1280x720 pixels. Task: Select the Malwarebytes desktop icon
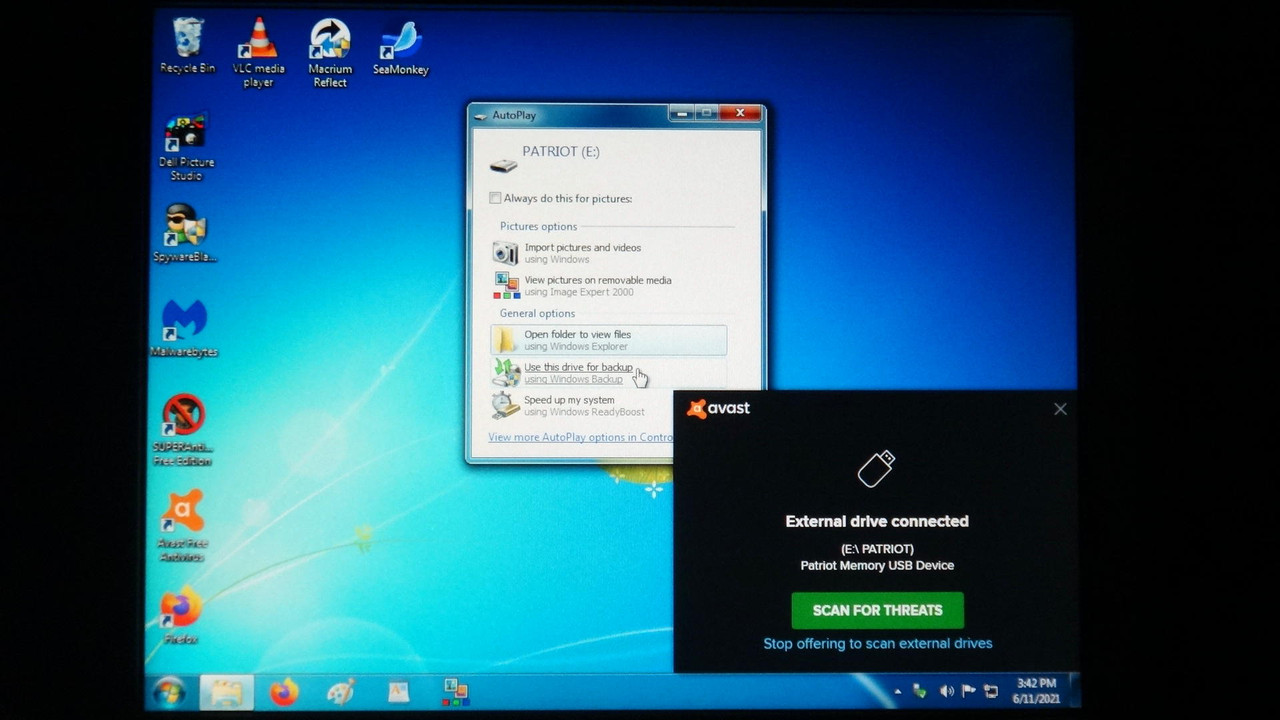184,328
